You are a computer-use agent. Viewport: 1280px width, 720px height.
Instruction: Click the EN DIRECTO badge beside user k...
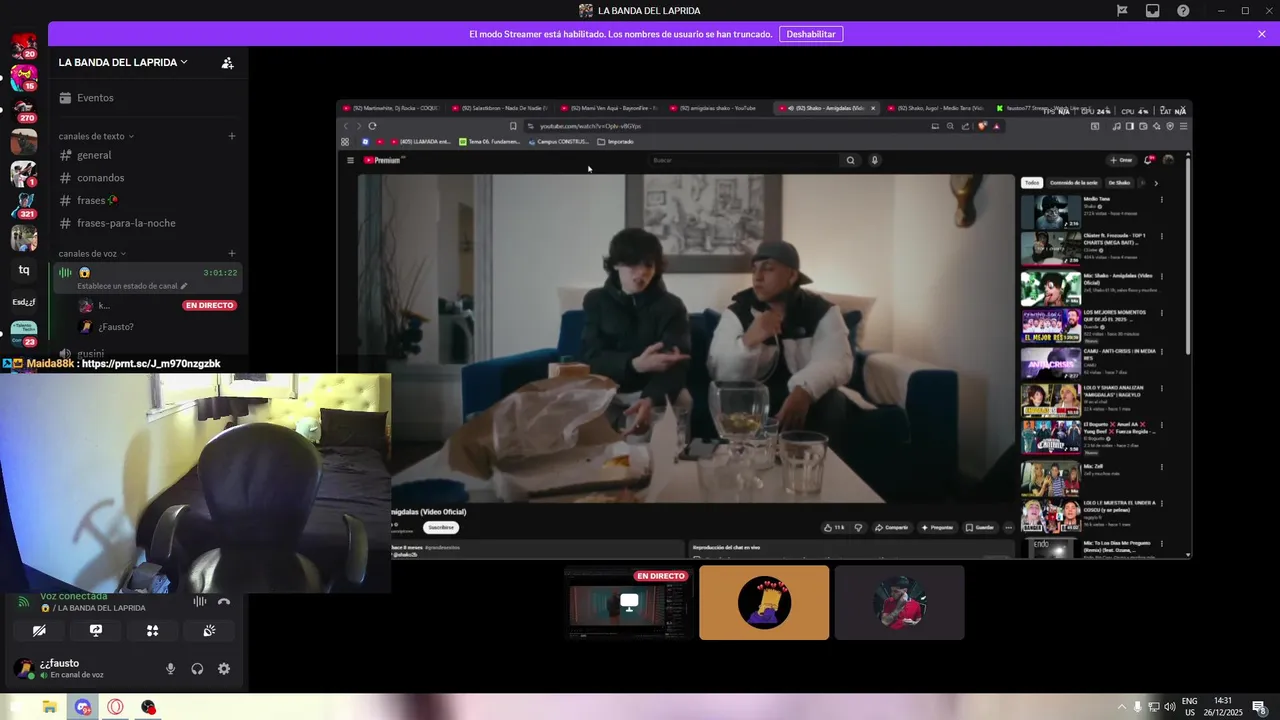tap(209, 305)
